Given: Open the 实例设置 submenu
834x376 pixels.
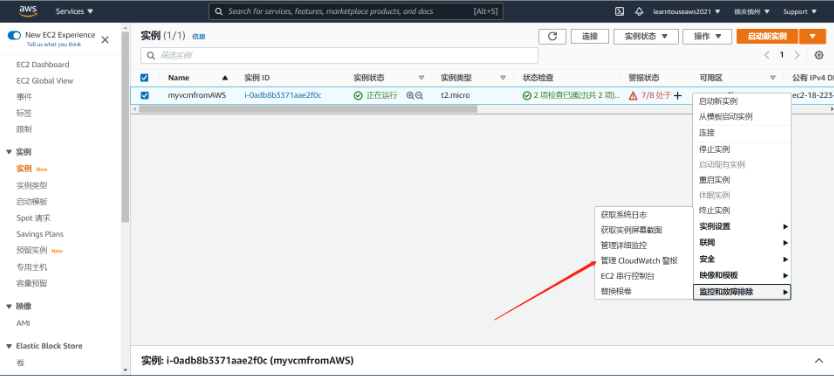Looking at the screenshot, I should click(x=743, y=227).
